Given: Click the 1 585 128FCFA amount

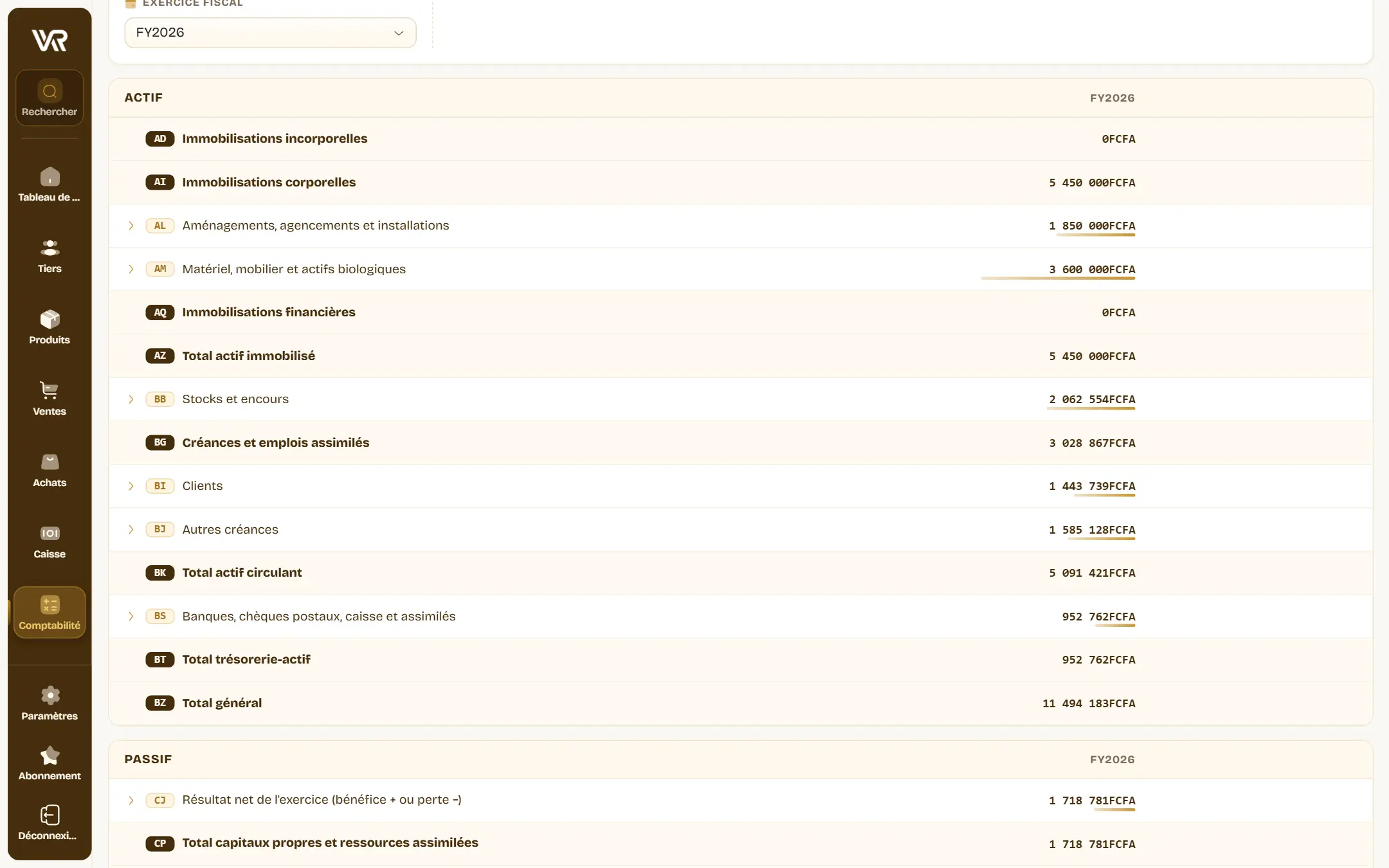Looking at the screenshot, I should tap(1092, 530).
